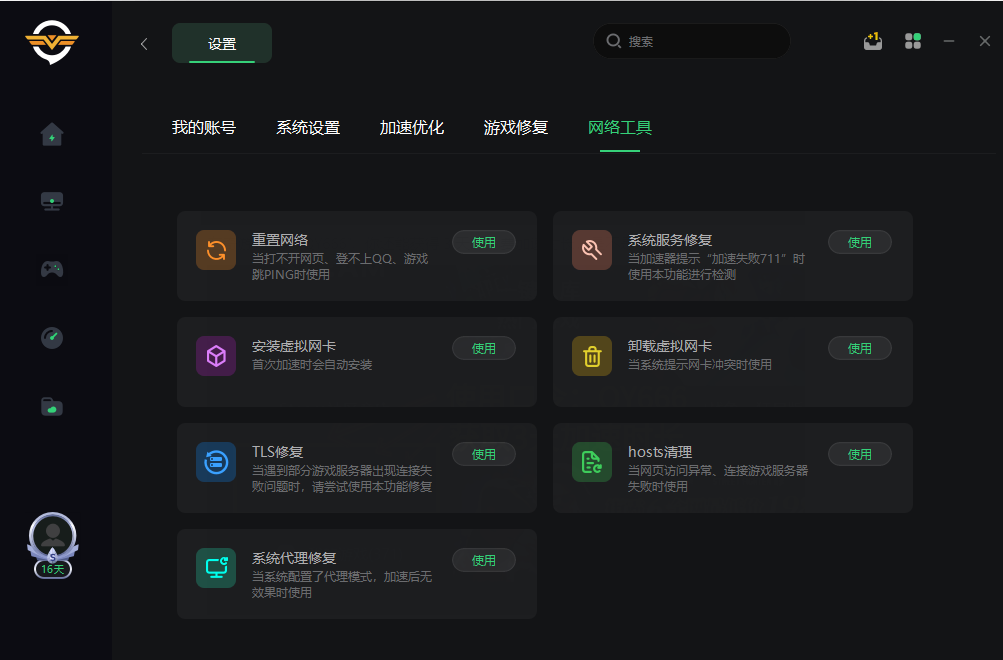The width and height of the screenshot is (1003, 660).
Task: Go back using the left chevron arrow
Action: click(144, 43)
